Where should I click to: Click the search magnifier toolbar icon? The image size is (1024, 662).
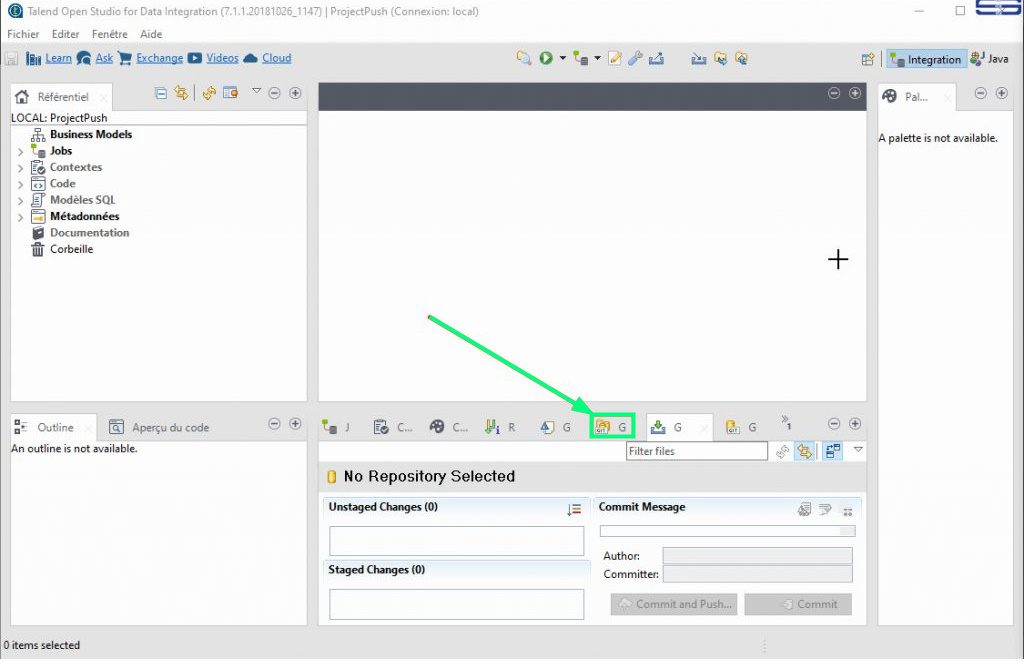pos(523,58)
